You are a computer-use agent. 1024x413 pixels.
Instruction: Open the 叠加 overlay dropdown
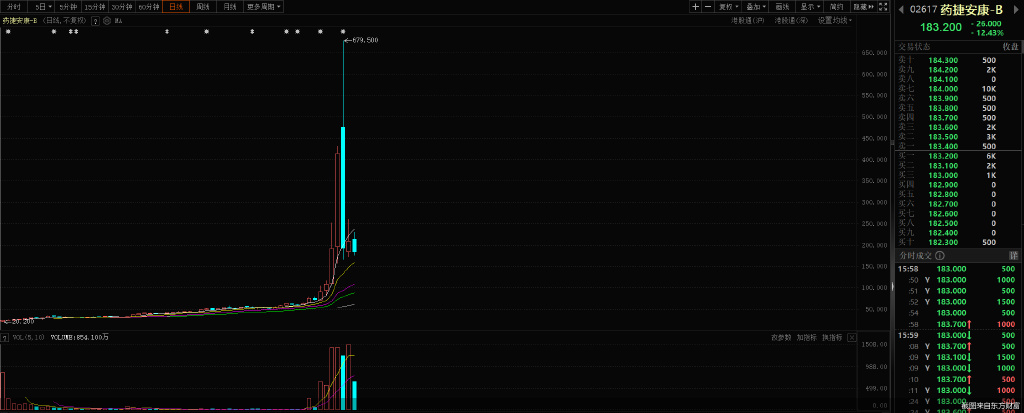pyautogui.click(x=756, y=7)
